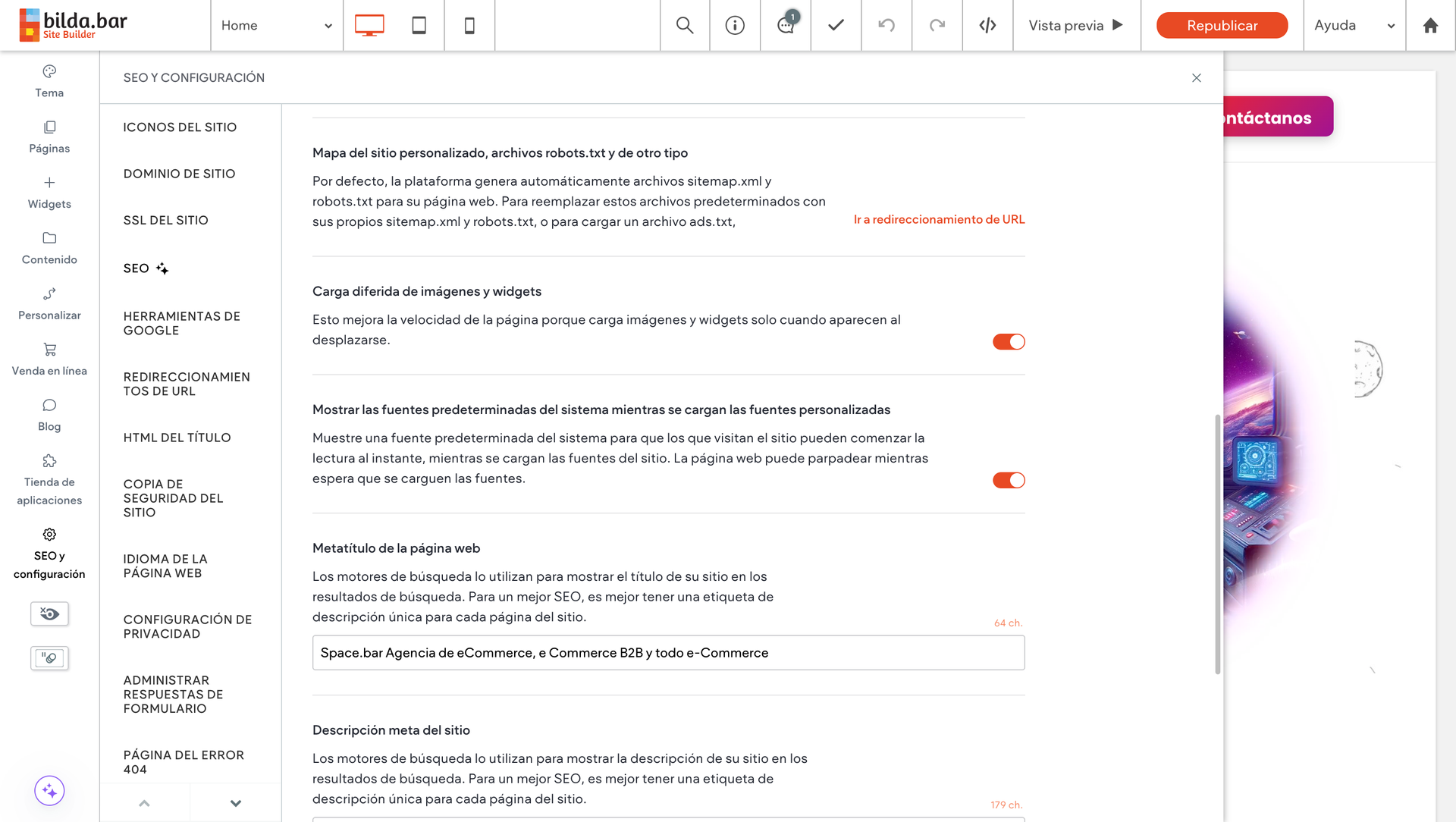
Task: Open Tema palette in sidebar
Action: tap(49, 81)
